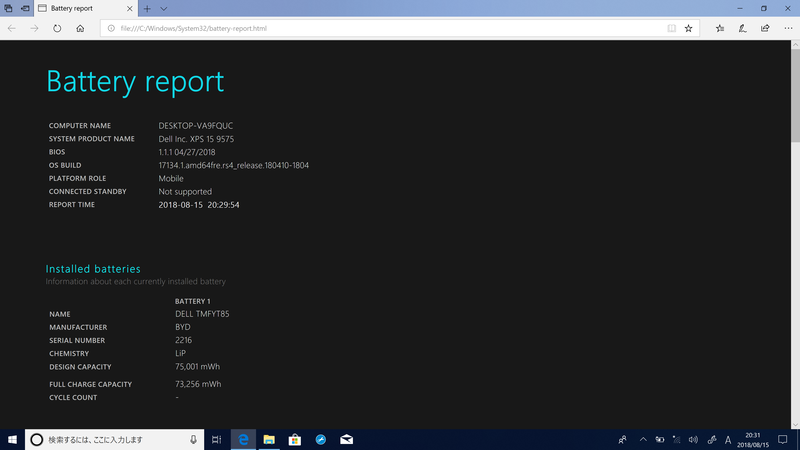
Task: Click the browser back arrow
Action: pyautogui.click(x=12, y=29)
